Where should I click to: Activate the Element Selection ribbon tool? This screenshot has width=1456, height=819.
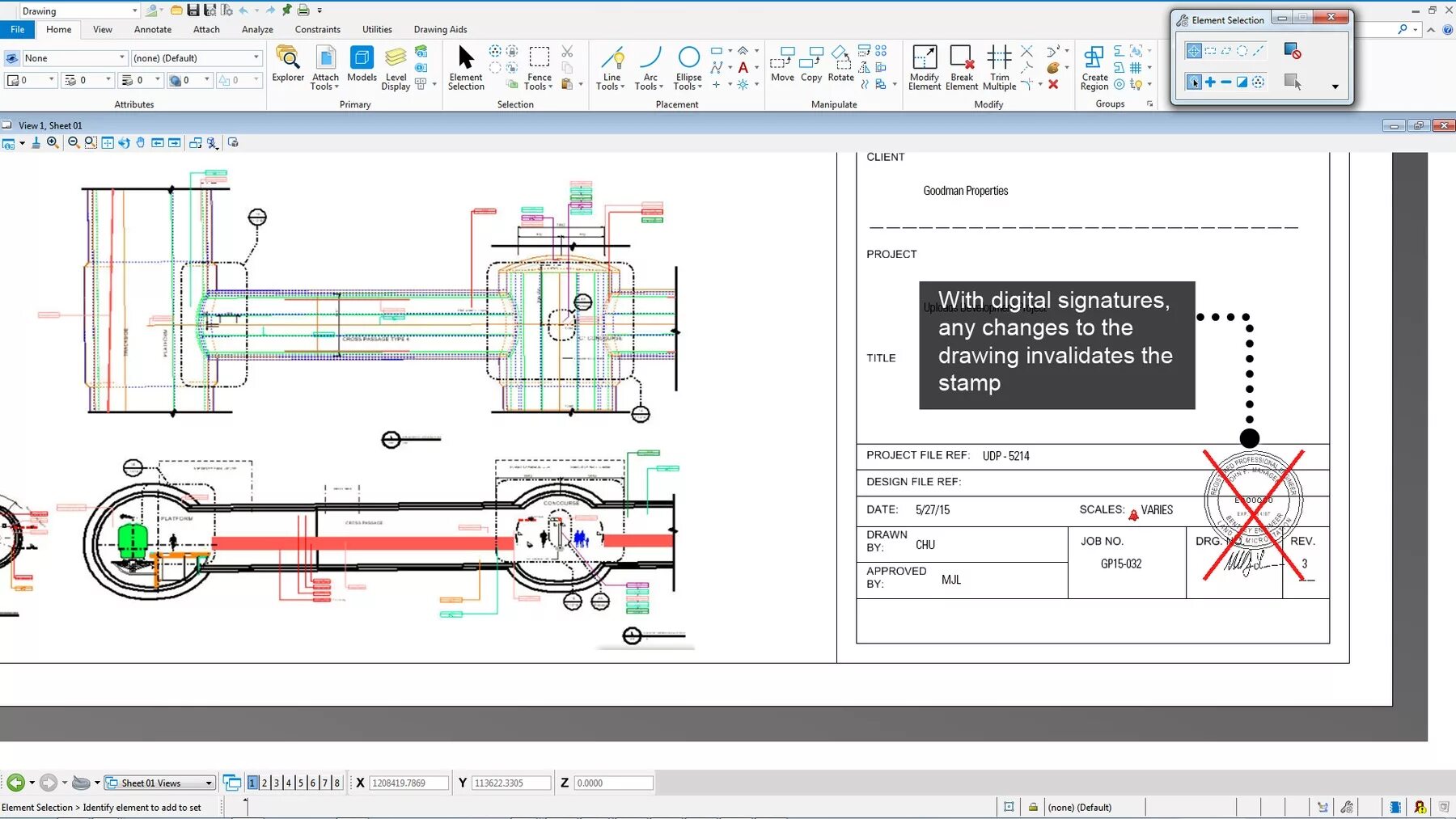pyautogui.click(x=466, y=69)
